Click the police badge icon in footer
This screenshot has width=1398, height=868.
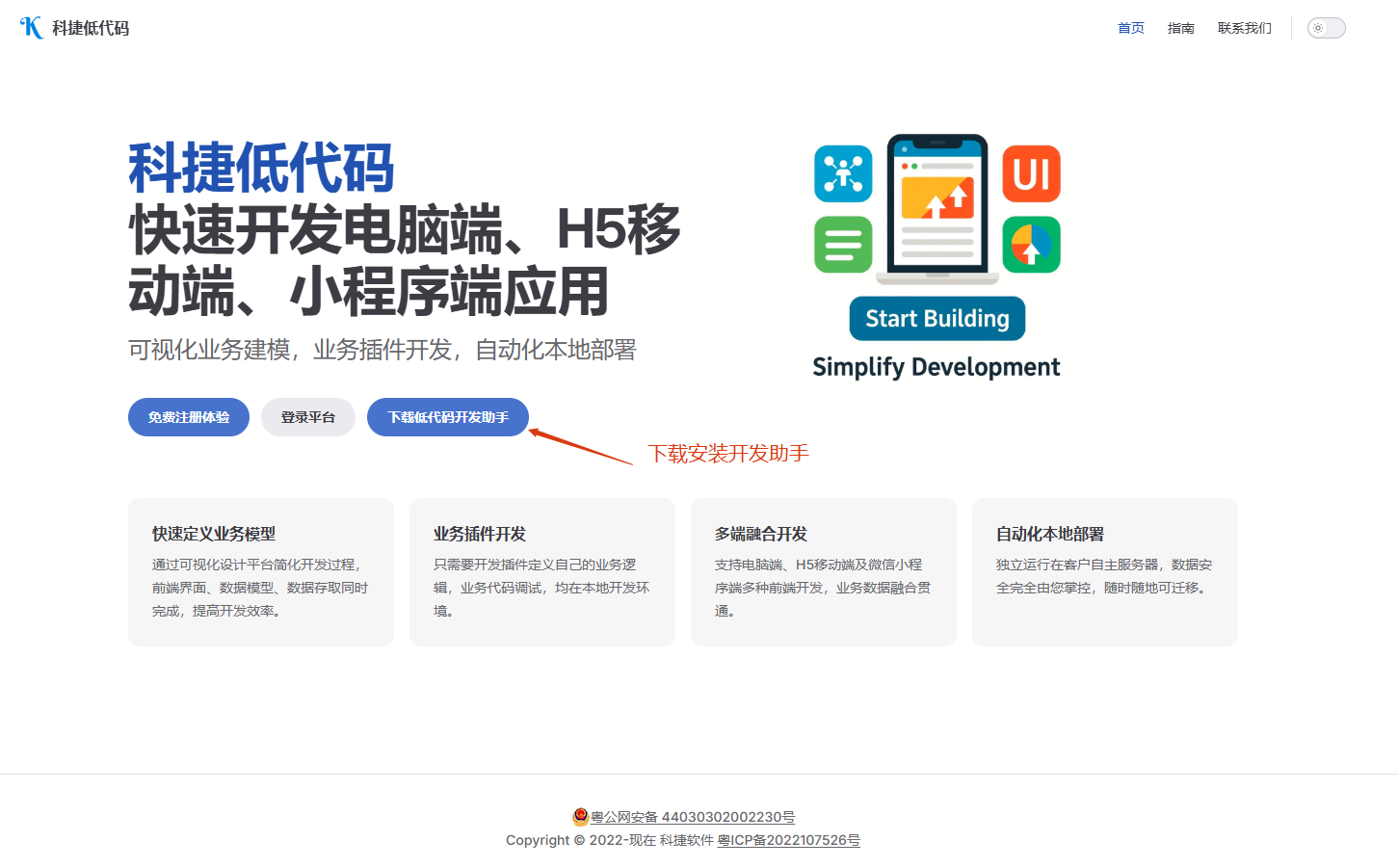pos(580,817)
